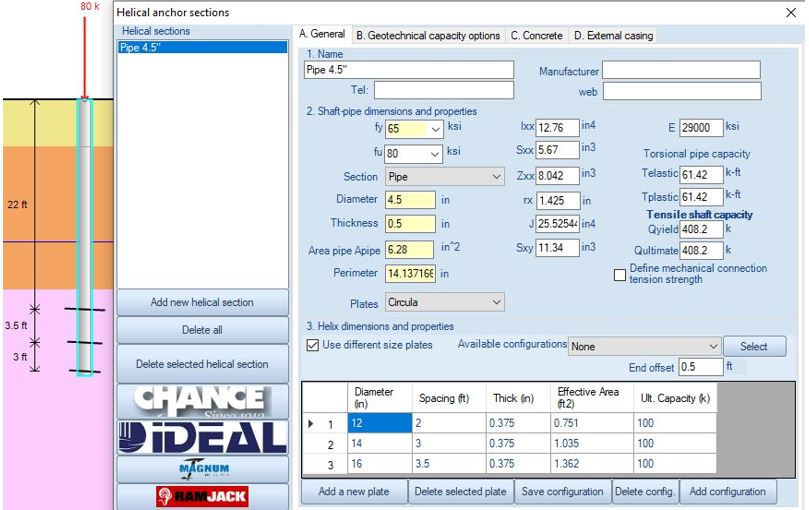Select row 2 header in plates table

point(325,444)
